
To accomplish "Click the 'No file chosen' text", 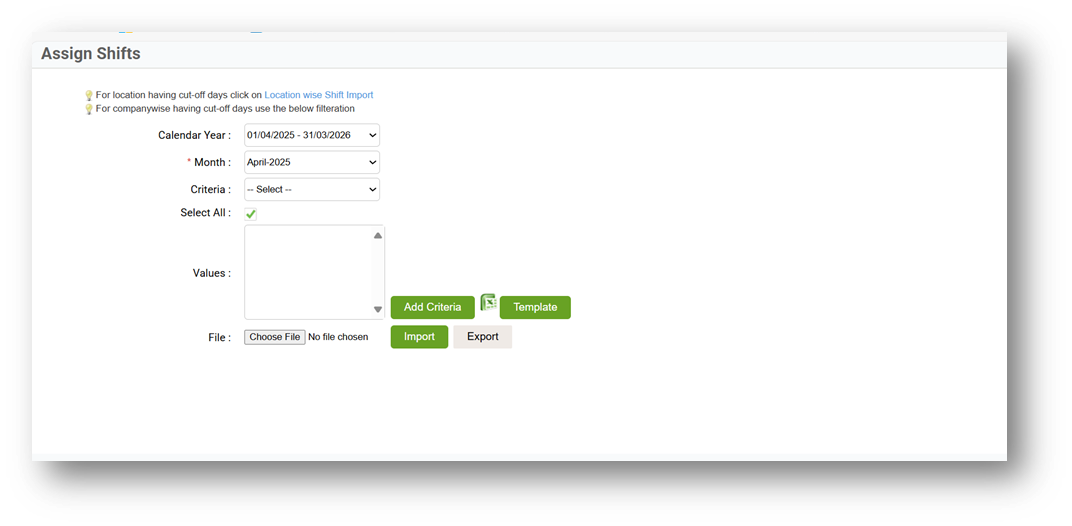I will [x=338, y=337].
